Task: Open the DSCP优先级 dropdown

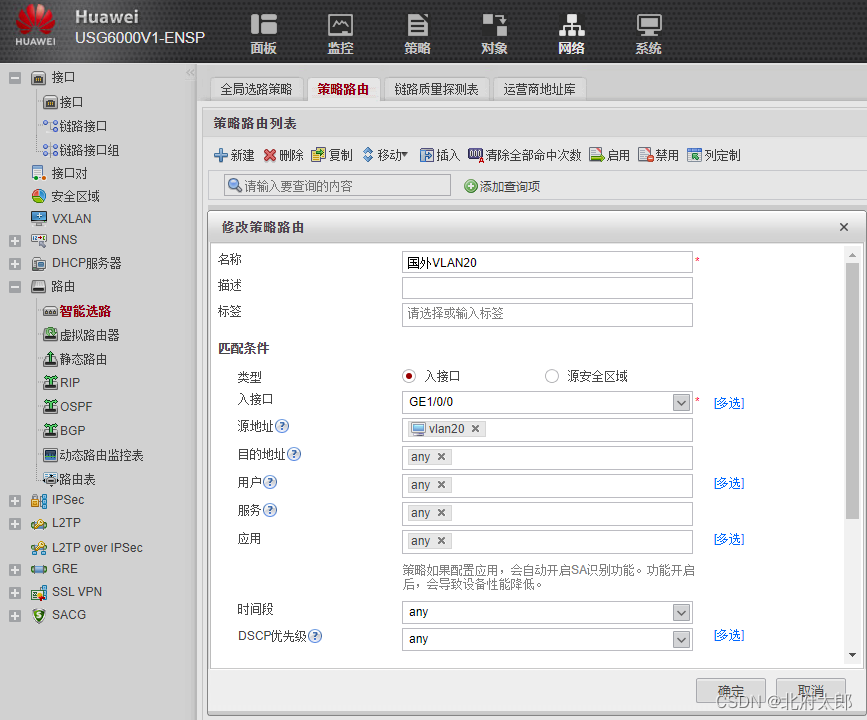Action: click(681, 639)
